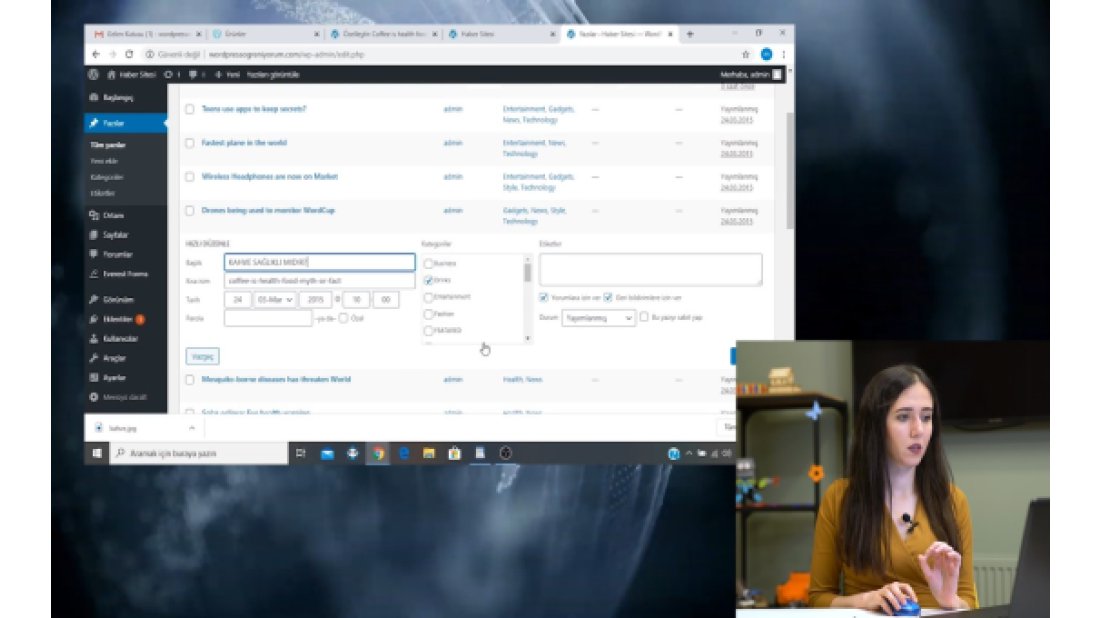
Task: Open Eklentiler plugins in sidebar
Action: (117, 319)
